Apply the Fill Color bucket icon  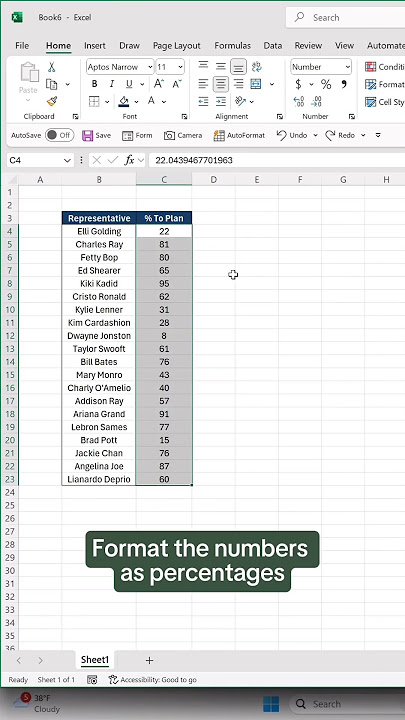pyautogui.click(x=124, y=101)
